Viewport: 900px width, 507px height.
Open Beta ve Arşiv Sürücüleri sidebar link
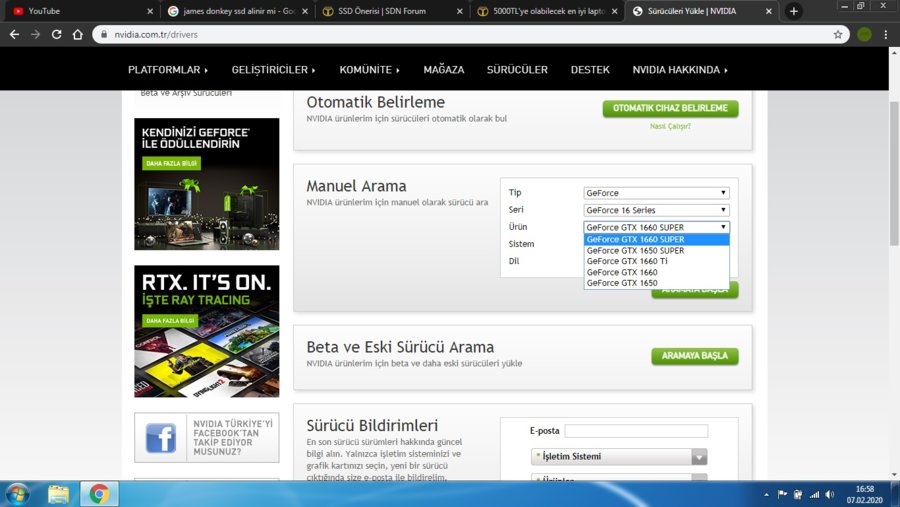click(186, 93)
